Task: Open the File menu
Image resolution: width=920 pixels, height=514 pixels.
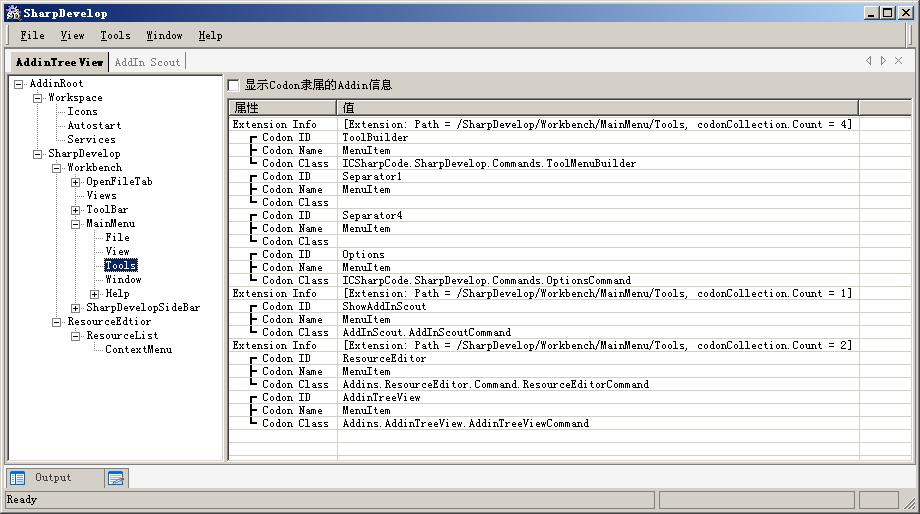Action: tap(32, 36)
